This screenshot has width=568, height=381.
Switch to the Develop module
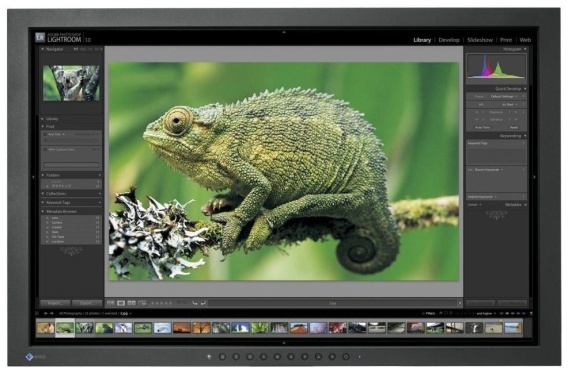coord(449,40)
